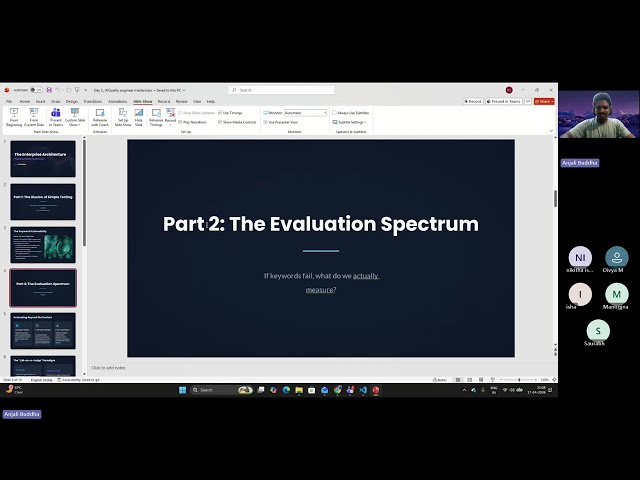Open the Home tab

(24, 101)
